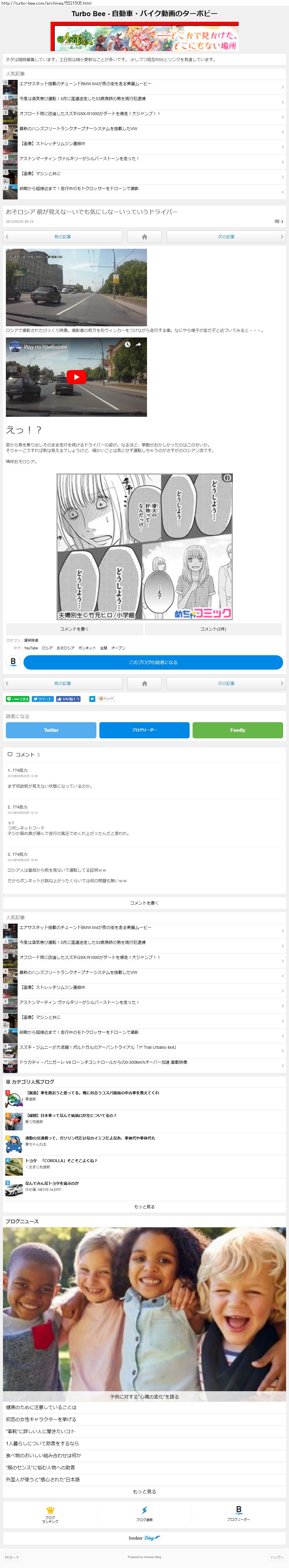Open the children photo blog news image
This screenshot has height=1568, width=289.
[x=145, y=1314]
